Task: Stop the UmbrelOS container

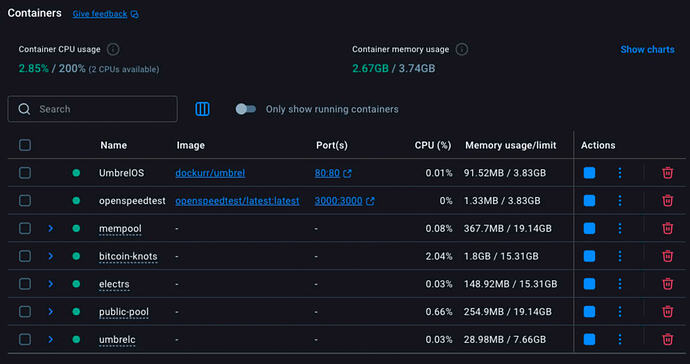Action: tap(589, 173)
